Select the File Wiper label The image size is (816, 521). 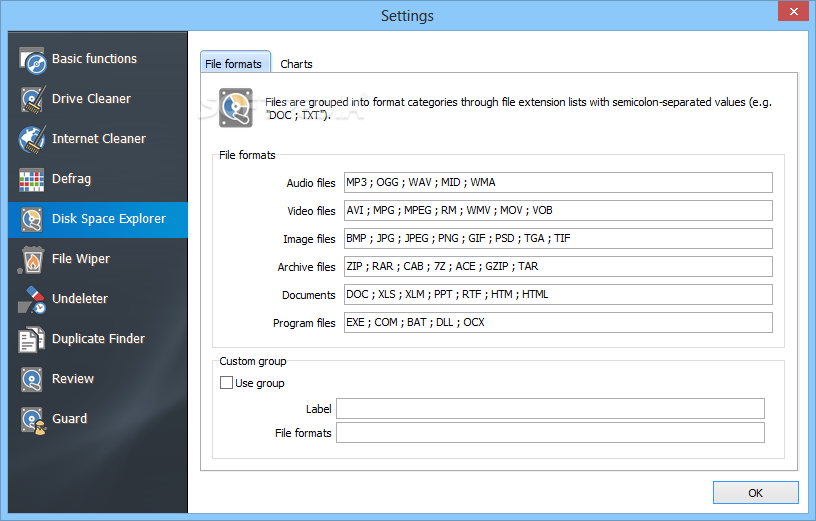(x=81, y=259)
